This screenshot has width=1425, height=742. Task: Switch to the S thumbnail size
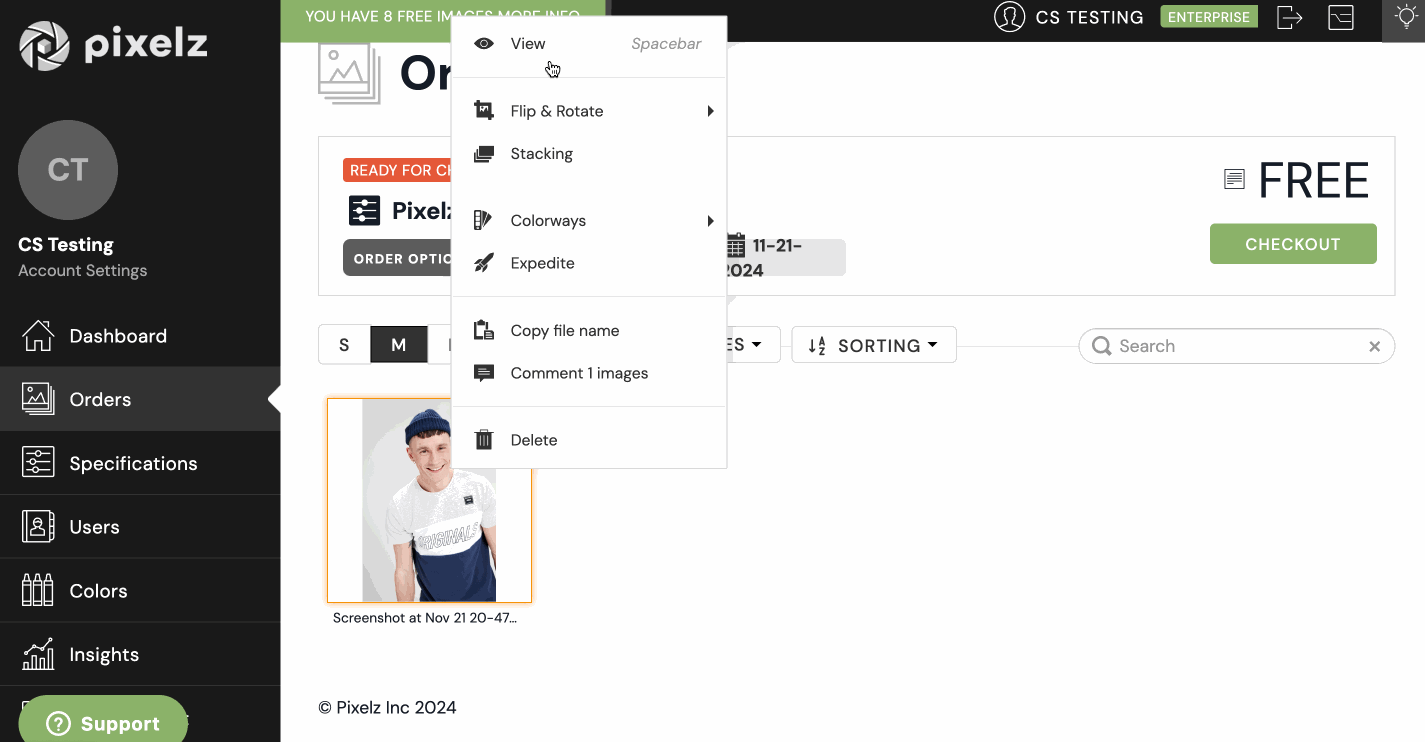click(344, 344)
